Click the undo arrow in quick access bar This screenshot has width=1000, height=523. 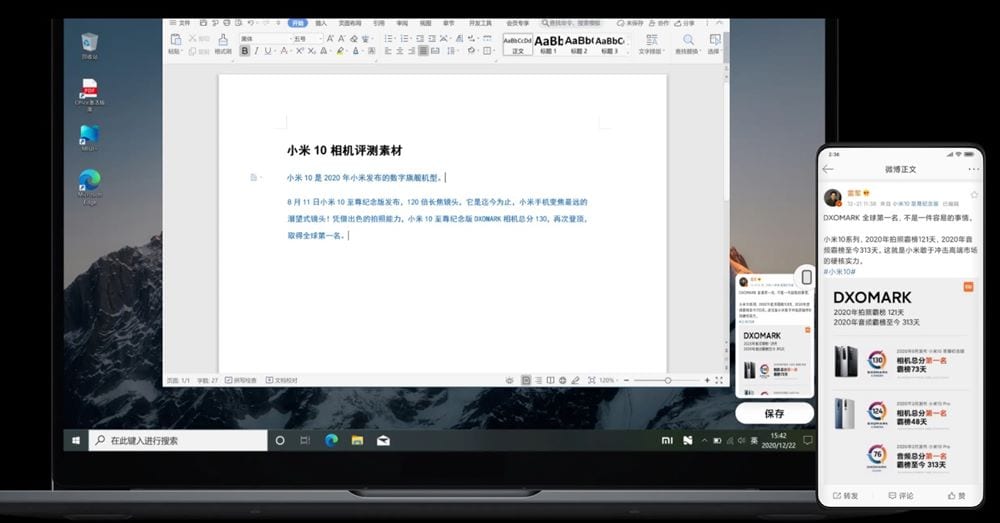click(x=251, y=23)
